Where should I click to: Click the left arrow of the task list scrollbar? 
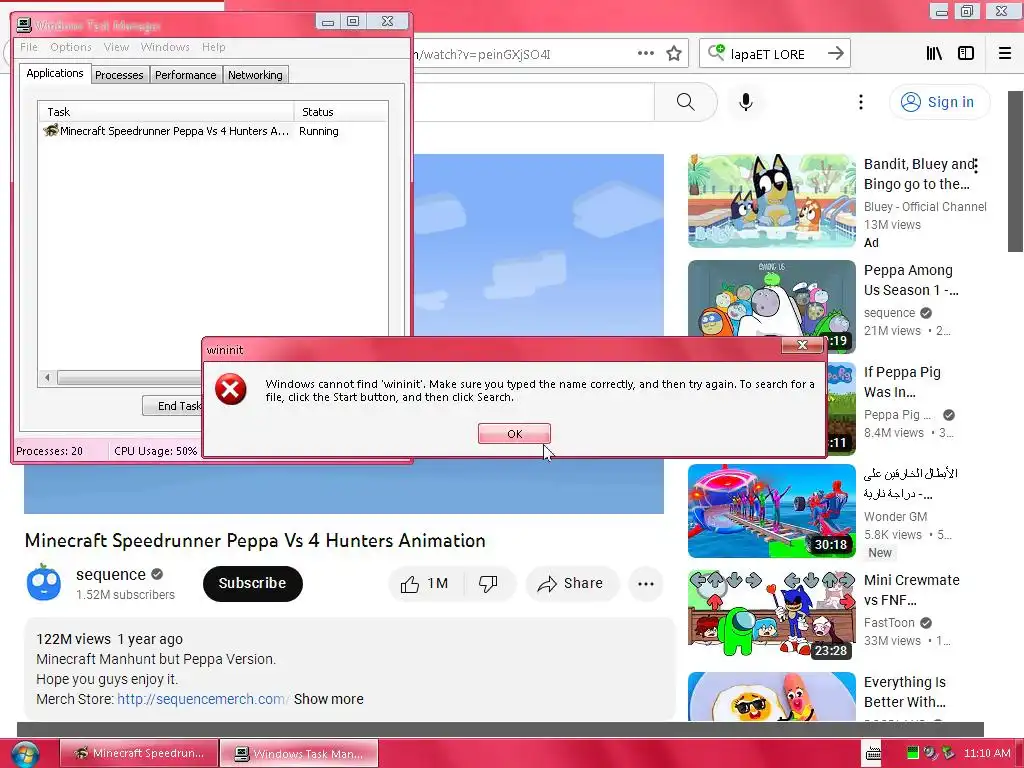pyautogui.click(x=47, y=377)
